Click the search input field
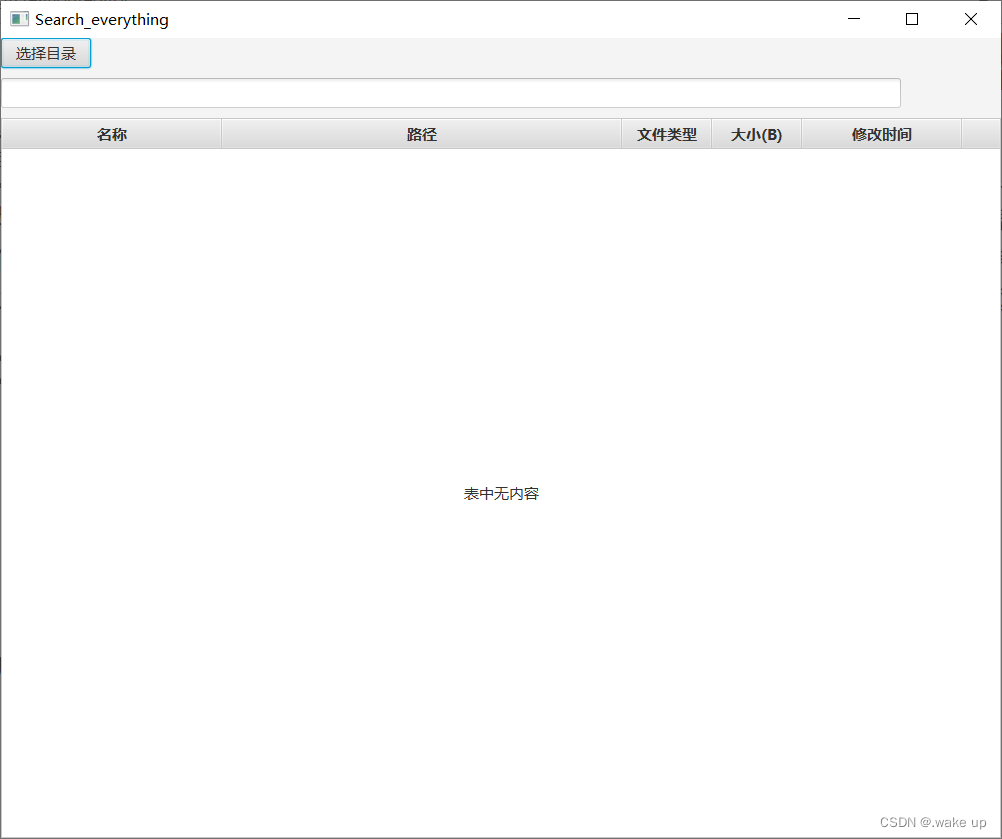Viewport: 1002px width, 839px height. [x=450, y=92]
